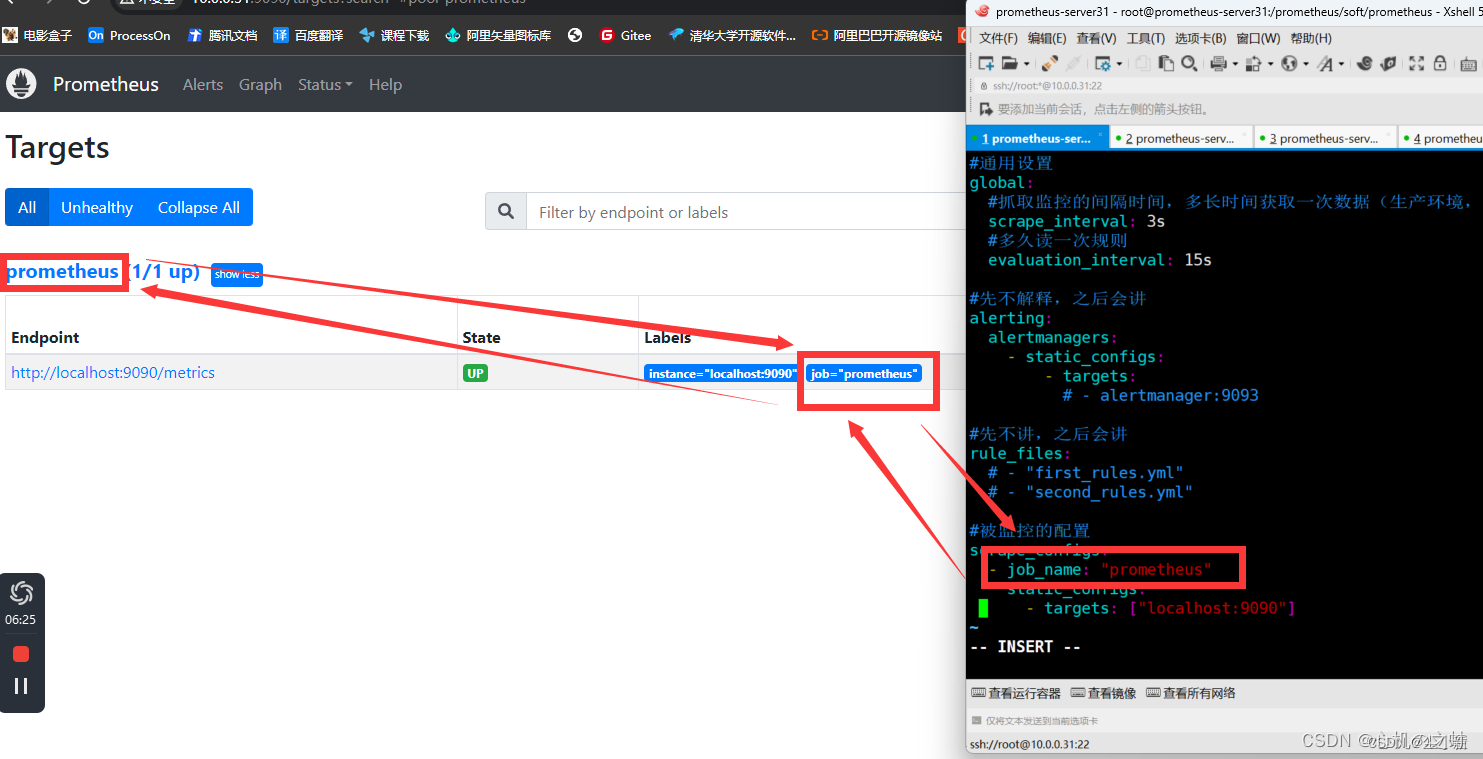Collapse the prometheus pool heading
1483x759 pixels.
tap(103, 271)
